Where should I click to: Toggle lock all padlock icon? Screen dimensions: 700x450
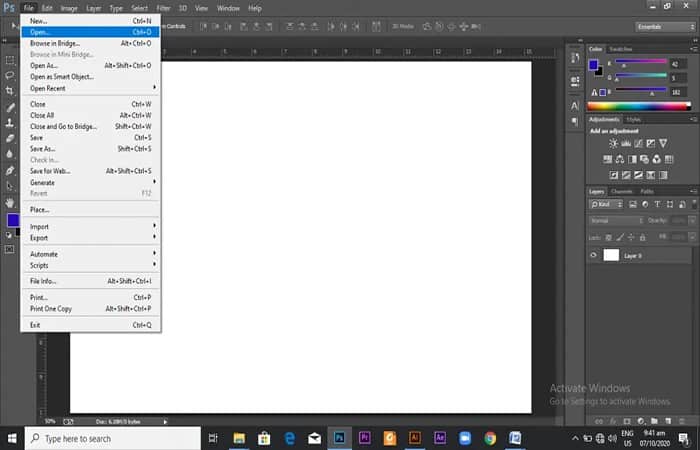coord(642,238)
